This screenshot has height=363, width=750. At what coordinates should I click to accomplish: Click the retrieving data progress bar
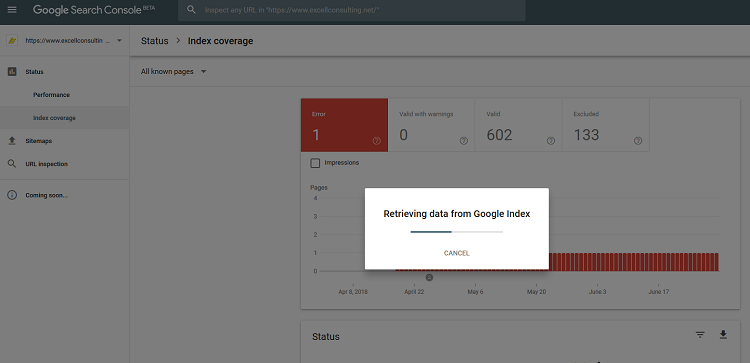tap(456, 232)
